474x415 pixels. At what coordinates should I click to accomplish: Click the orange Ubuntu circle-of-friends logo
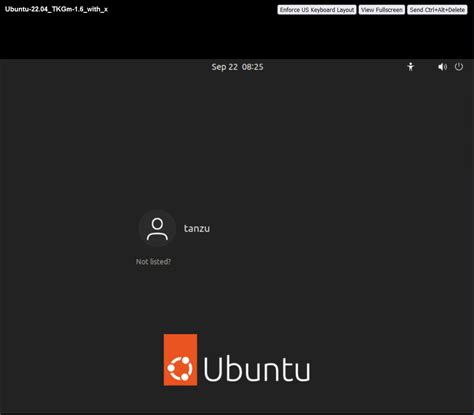180,360
